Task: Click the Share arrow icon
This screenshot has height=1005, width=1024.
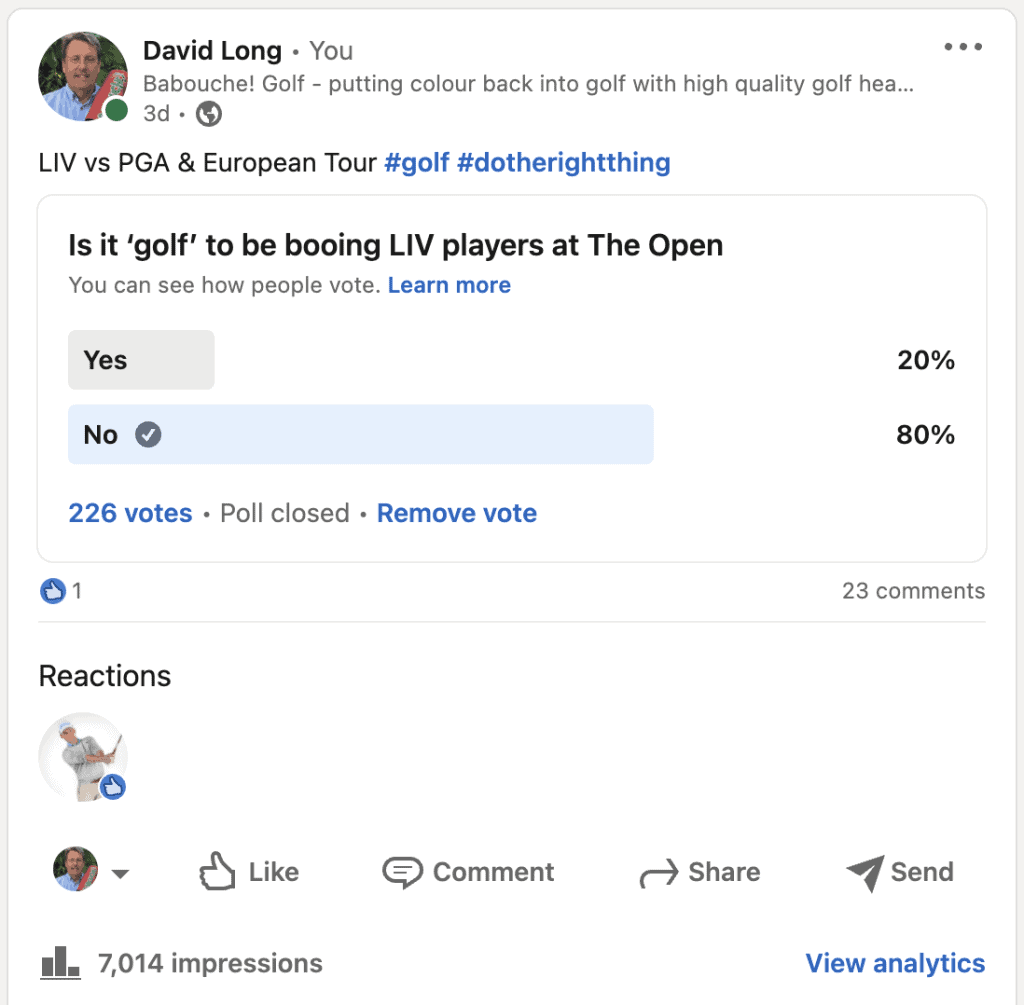Action: (658, 874)
